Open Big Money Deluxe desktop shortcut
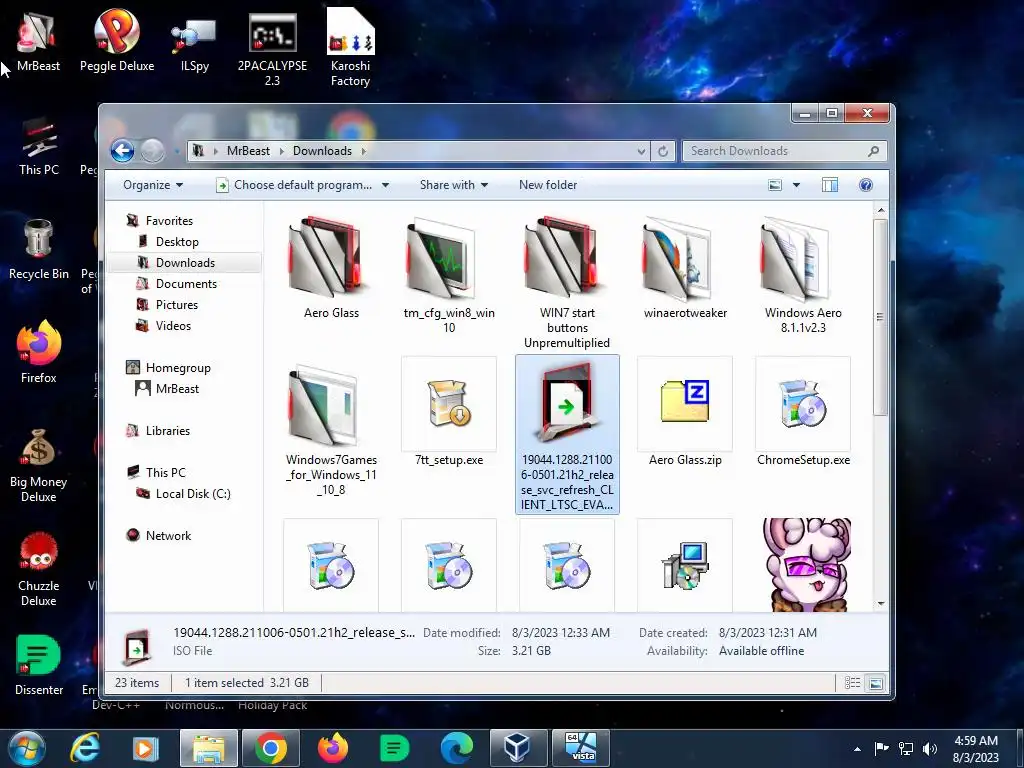 pos(39,465)
